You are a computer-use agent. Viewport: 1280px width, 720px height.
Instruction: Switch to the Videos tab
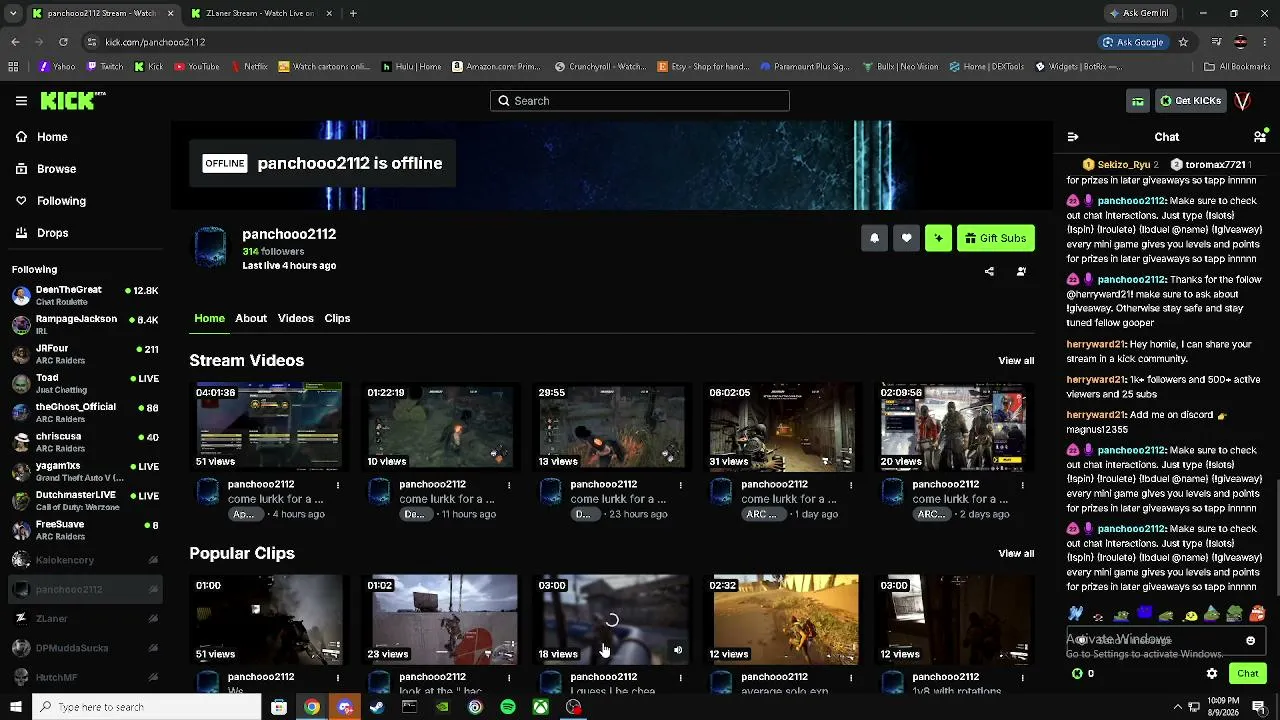tap(296, 318)
